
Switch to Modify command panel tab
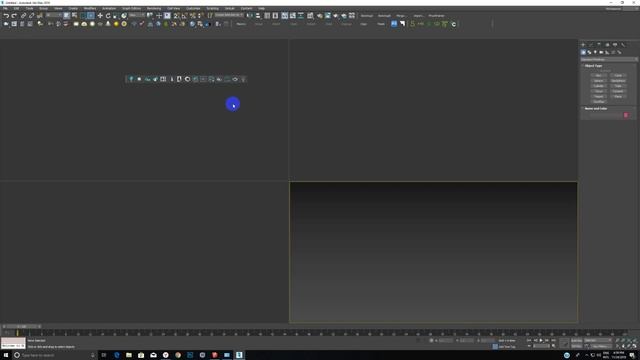591,44
